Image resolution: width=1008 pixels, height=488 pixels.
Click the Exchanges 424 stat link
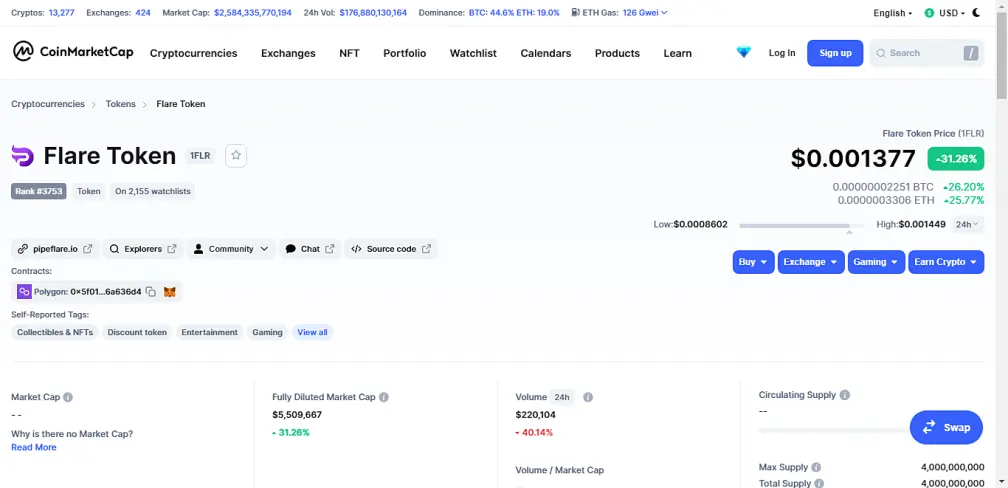143,12
